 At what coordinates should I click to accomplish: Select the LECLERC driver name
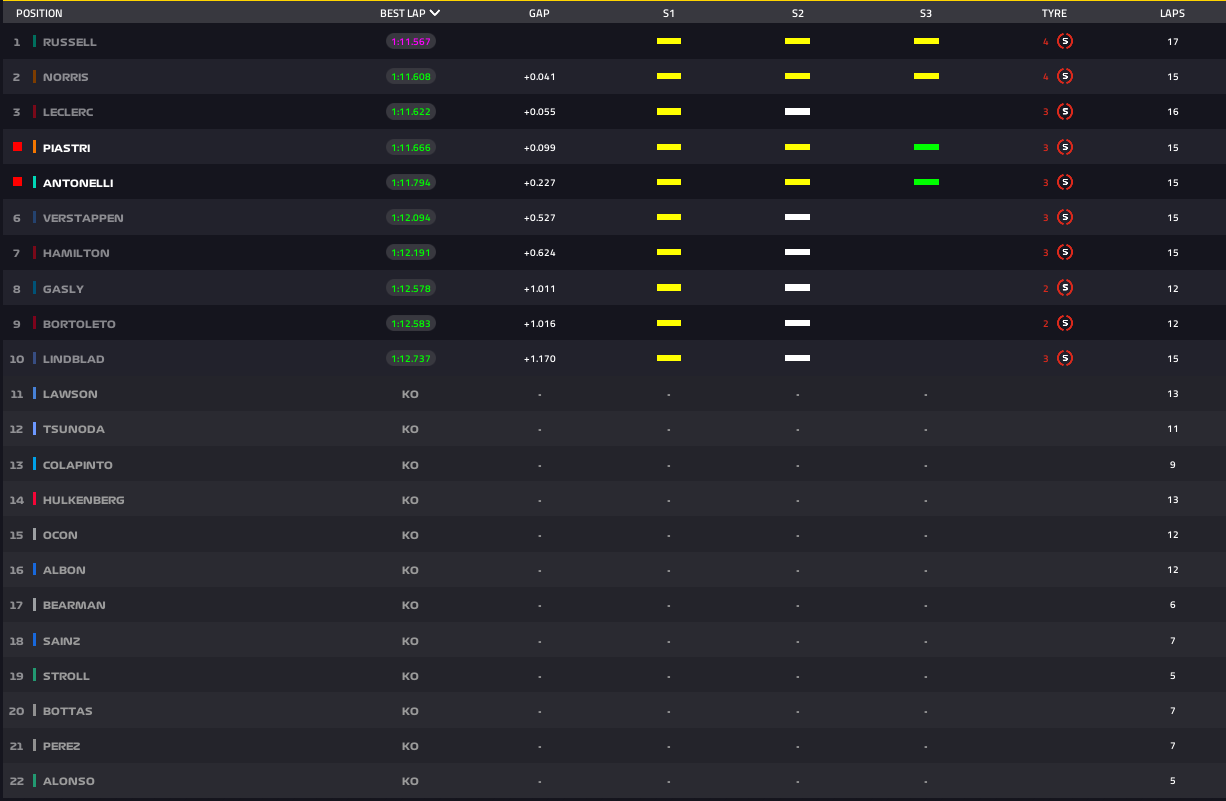68,112
